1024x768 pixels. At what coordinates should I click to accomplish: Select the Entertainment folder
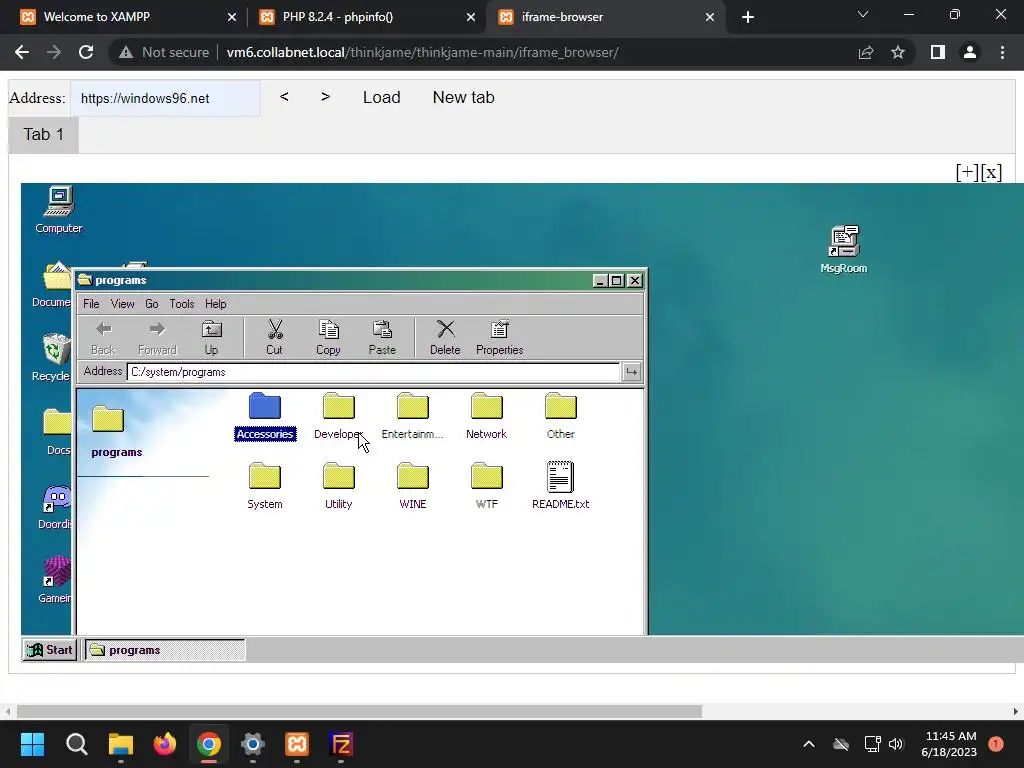point(413,417)
